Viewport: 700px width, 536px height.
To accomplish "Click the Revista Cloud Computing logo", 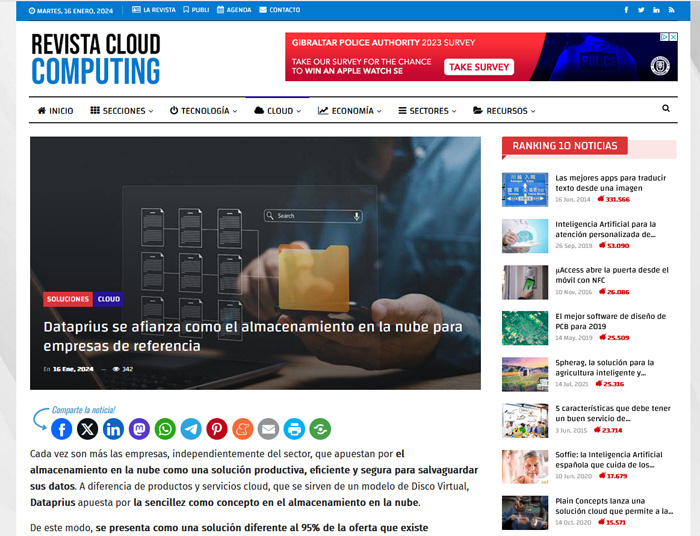I will 96,58.
